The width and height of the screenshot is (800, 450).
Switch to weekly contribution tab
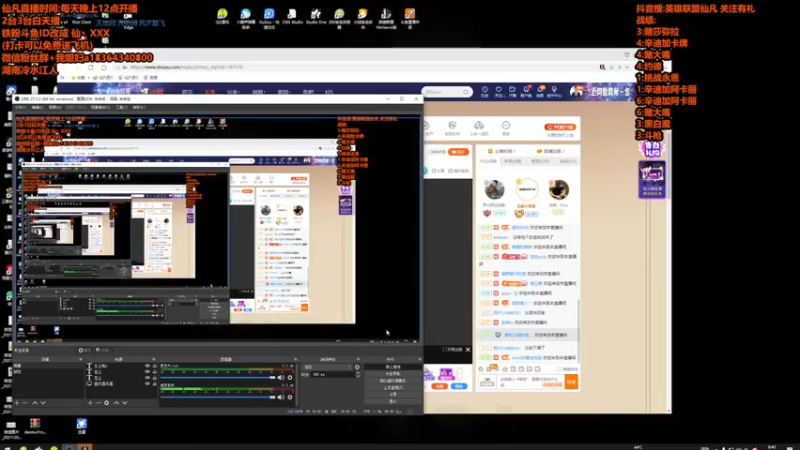click(513, 161)
